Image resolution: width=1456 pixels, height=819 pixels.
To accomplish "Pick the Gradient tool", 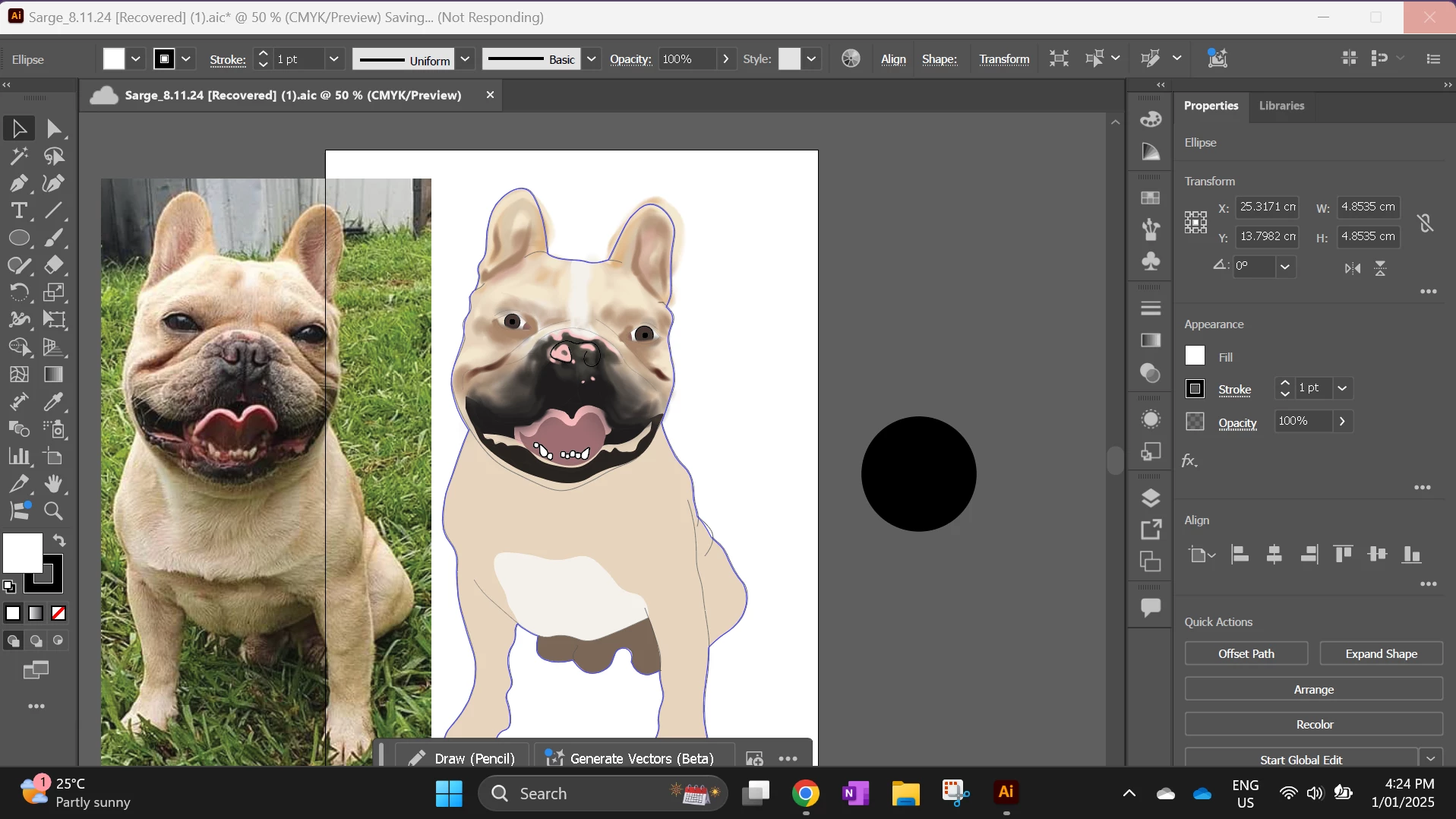I will click(x=54, y=375).
